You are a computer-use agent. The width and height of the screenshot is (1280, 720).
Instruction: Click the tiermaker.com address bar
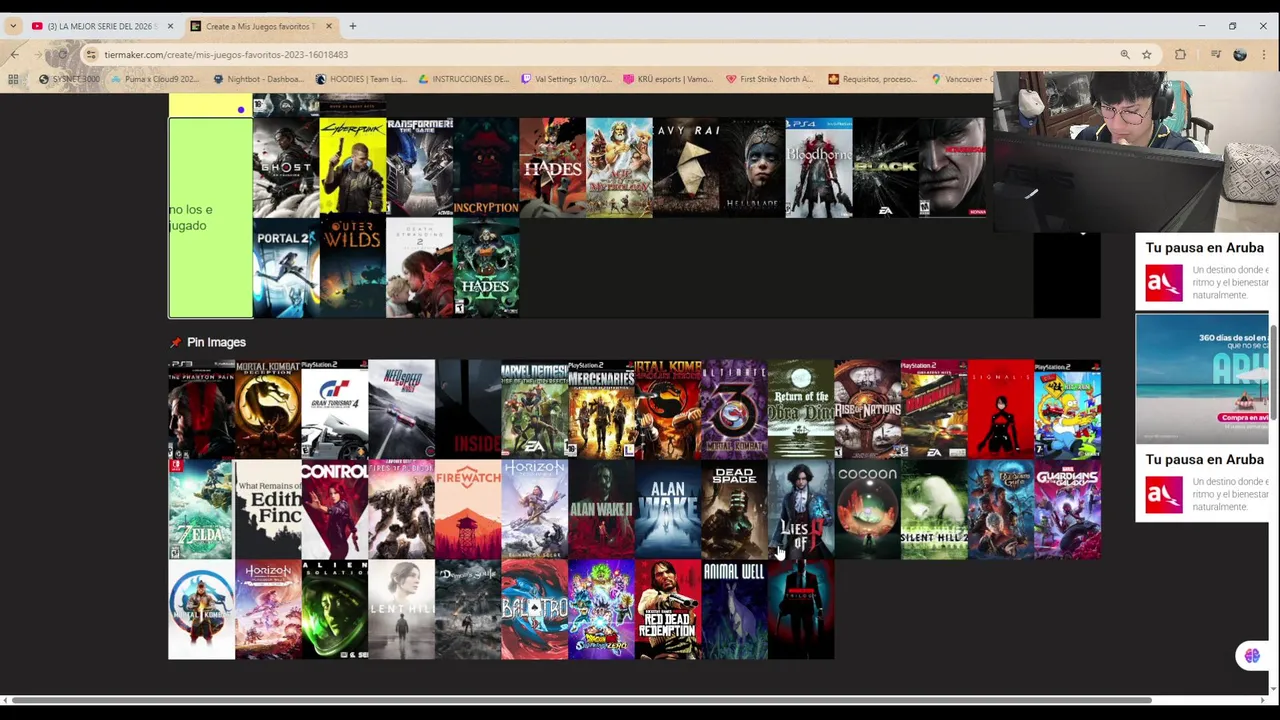pos(600,54)
